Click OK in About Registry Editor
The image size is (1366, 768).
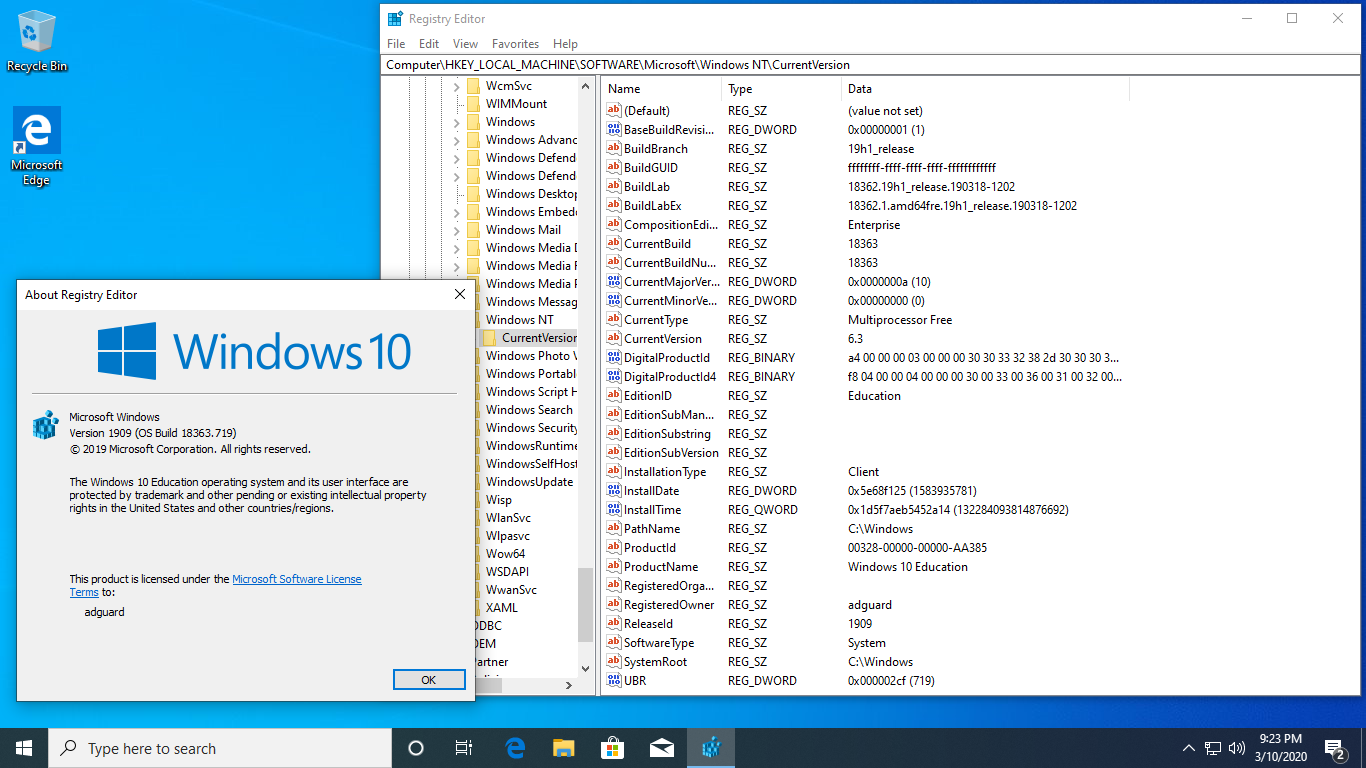tap(429, 680)
